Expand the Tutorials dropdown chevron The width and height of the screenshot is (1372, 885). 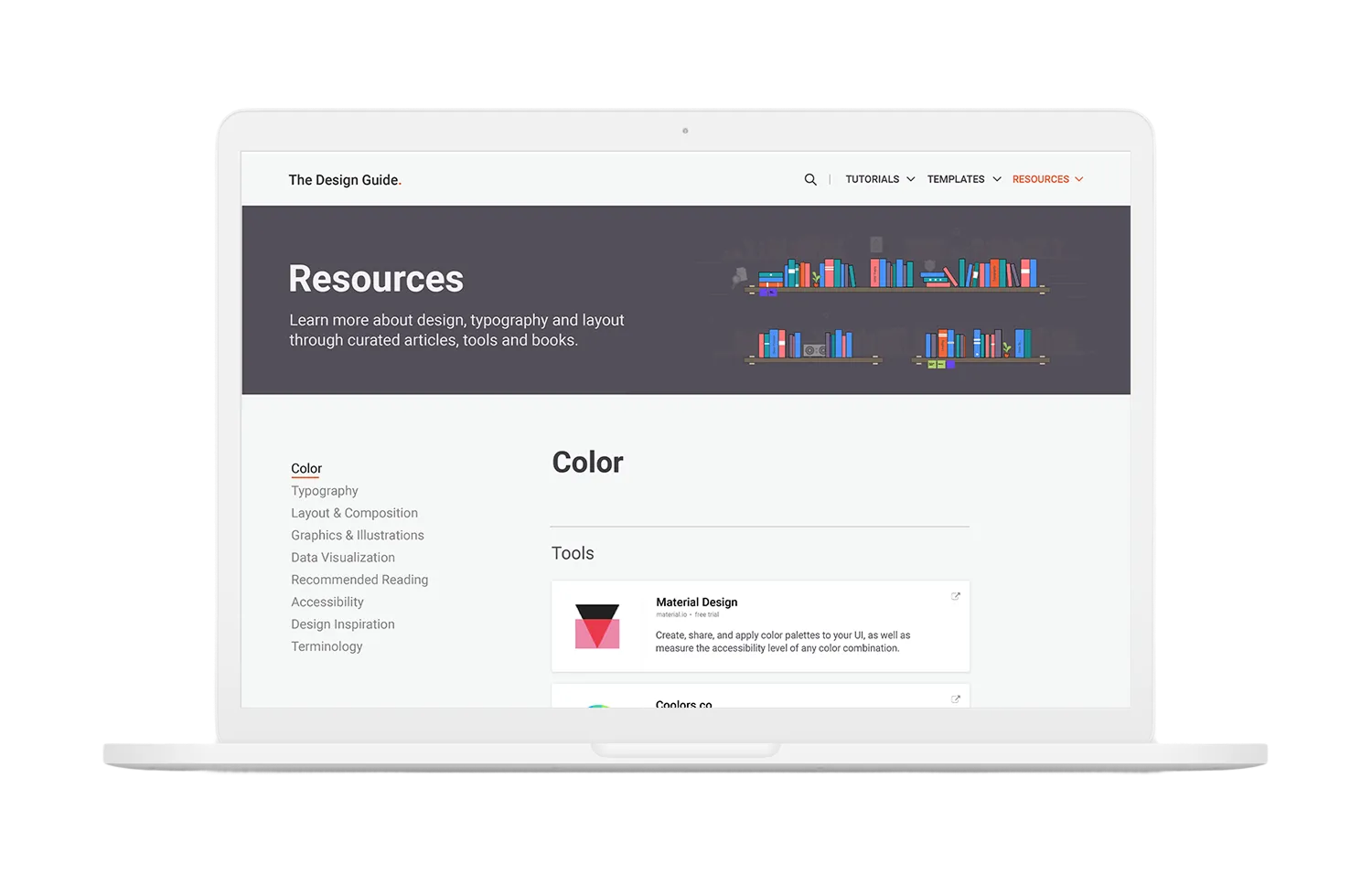[910, 179]
